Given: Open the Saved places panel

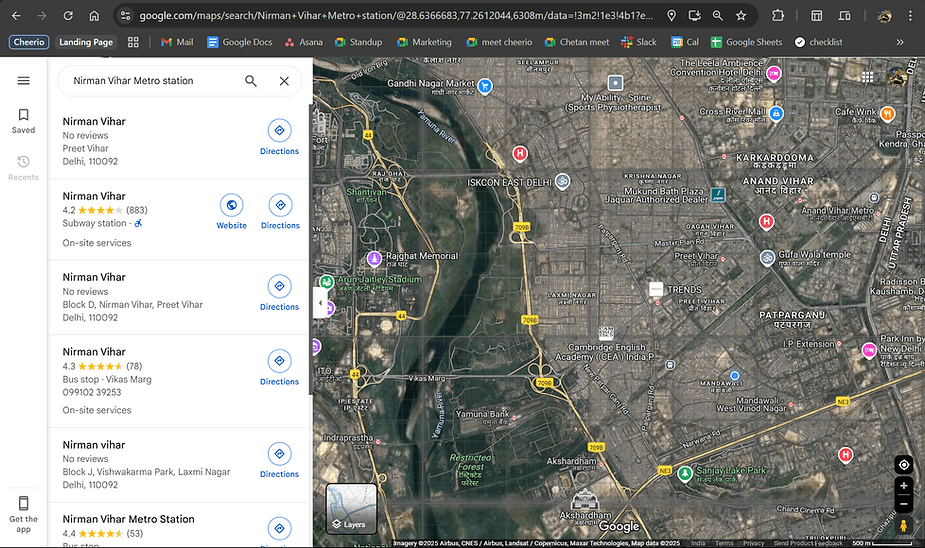Looking at the screenshot, I should point(24,121).
